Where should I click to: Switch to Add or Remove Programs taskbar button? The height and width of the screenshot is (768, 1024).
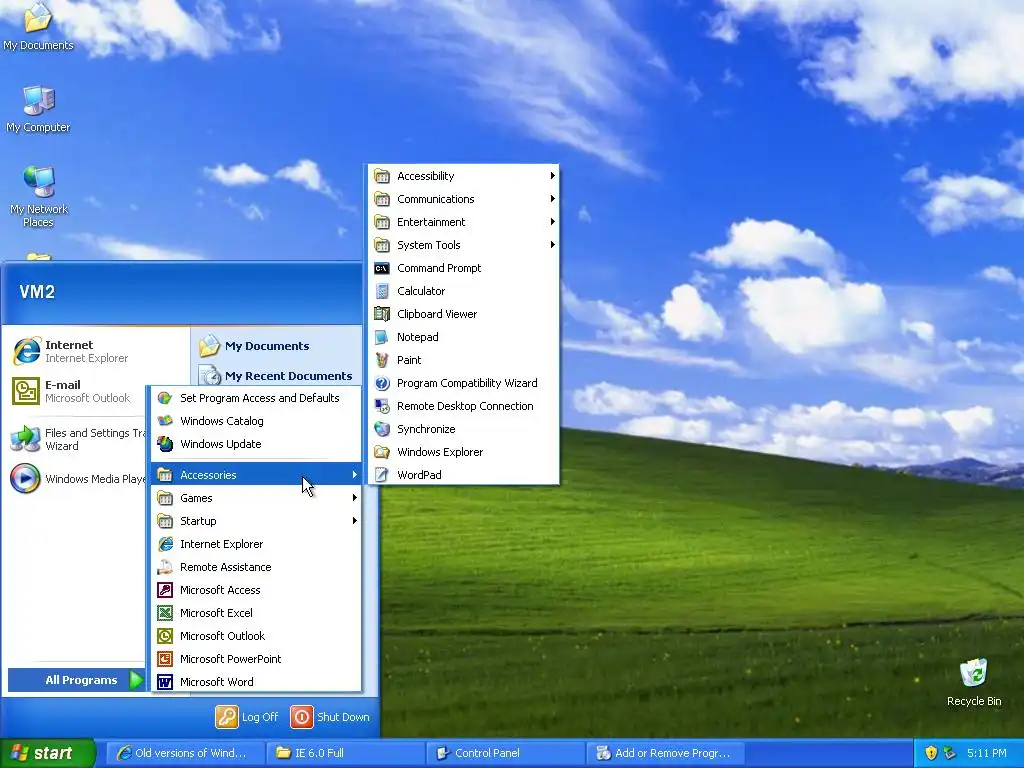coord(665,753)
